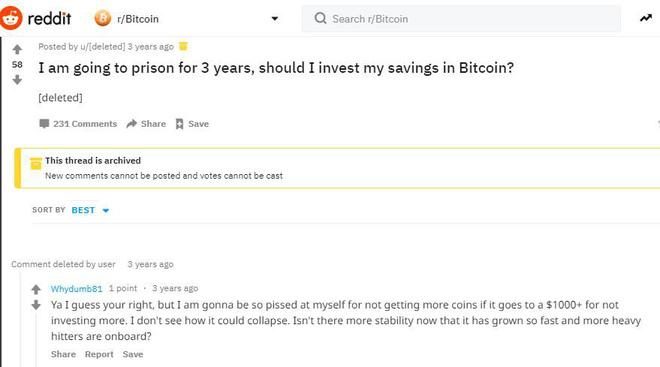Click the Reddit Snoo logo icon
The height and width of the screenshot is (367, 660).
pos(10,18)
